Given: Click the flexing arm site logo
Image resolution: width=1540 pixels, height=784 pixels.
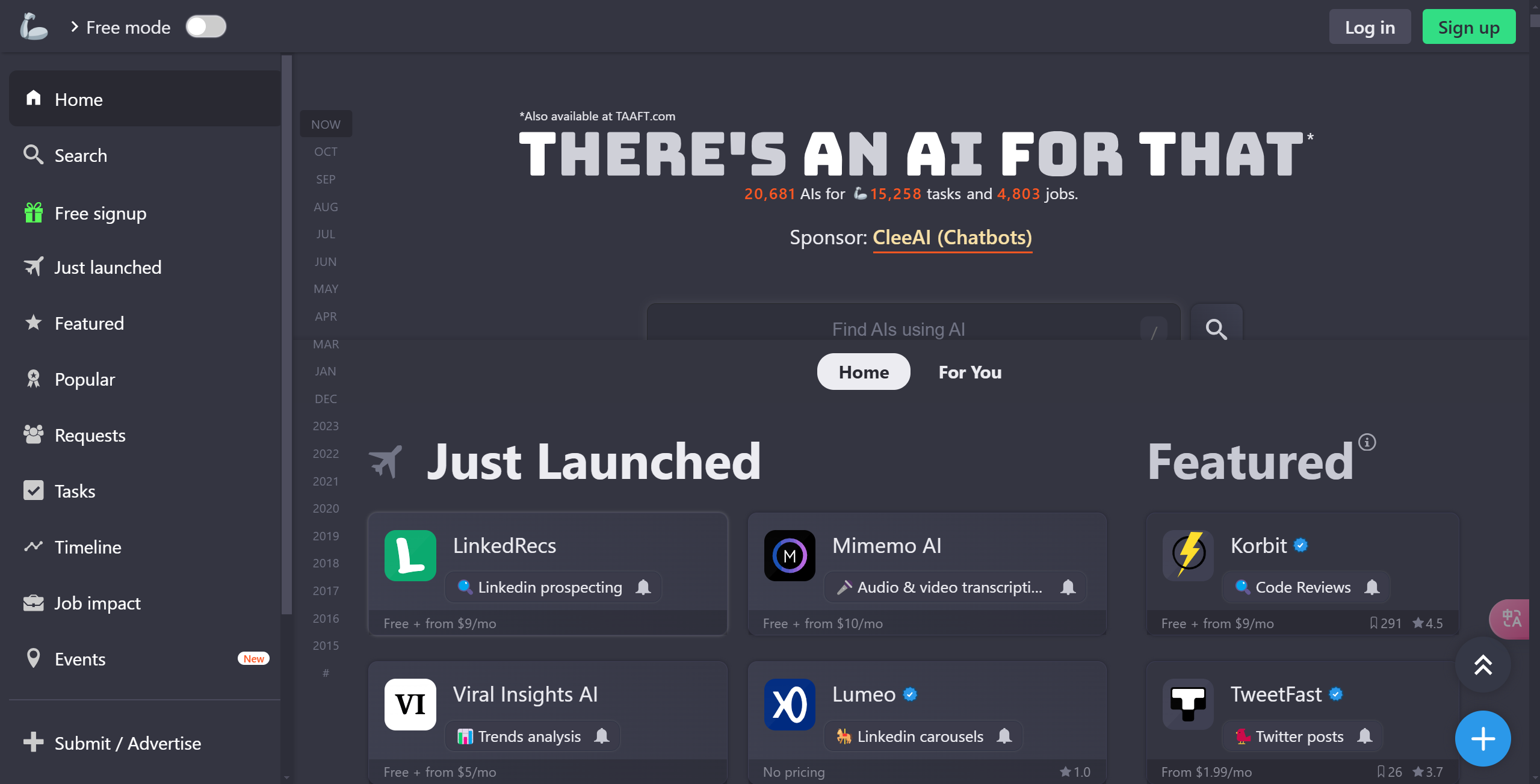Looking at the screenshot, I should [34, 26].
